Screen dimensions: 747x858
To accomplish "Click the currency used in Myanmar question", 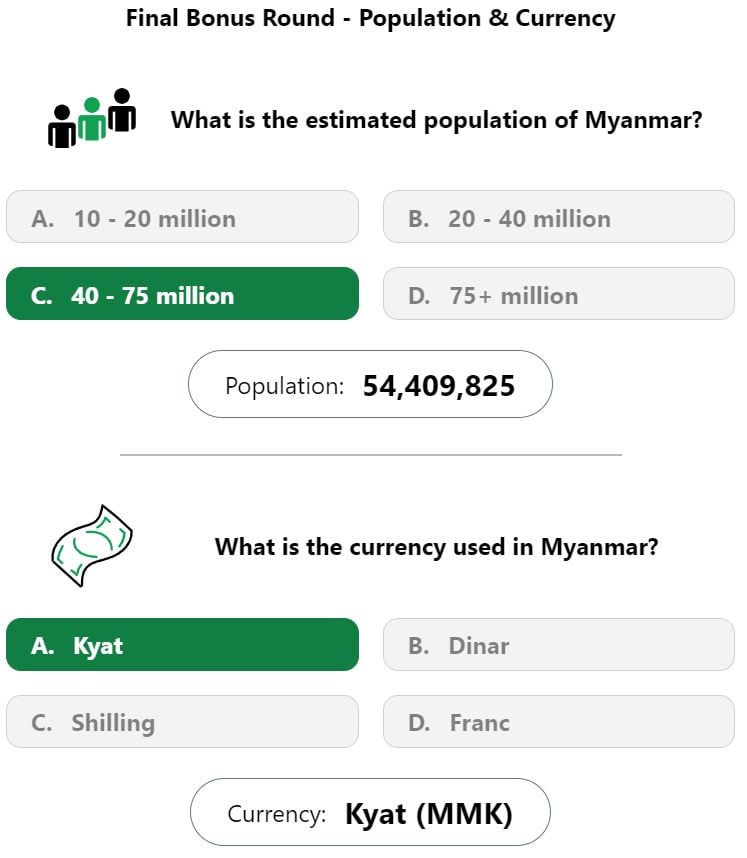I will [437, 547].
